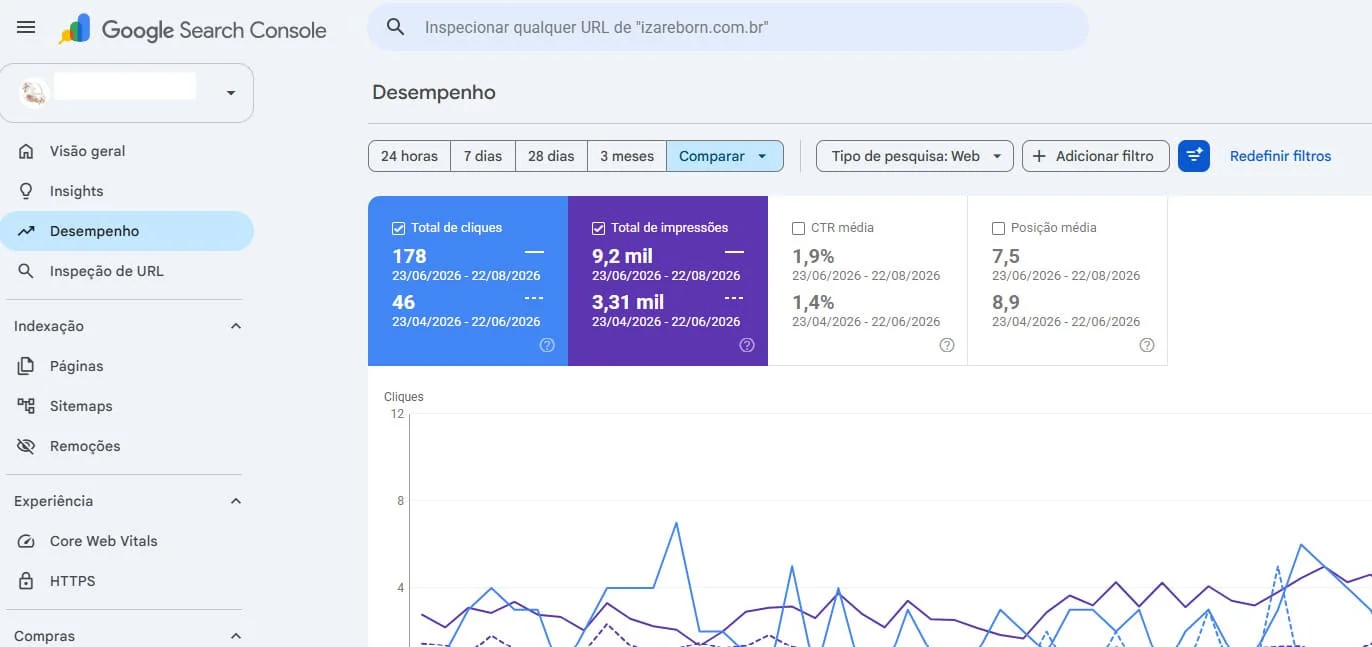The width and height of the screenshot is (1372, 647).
Task: Open Inspeção de URL page
Action: [x=127, y=271]
